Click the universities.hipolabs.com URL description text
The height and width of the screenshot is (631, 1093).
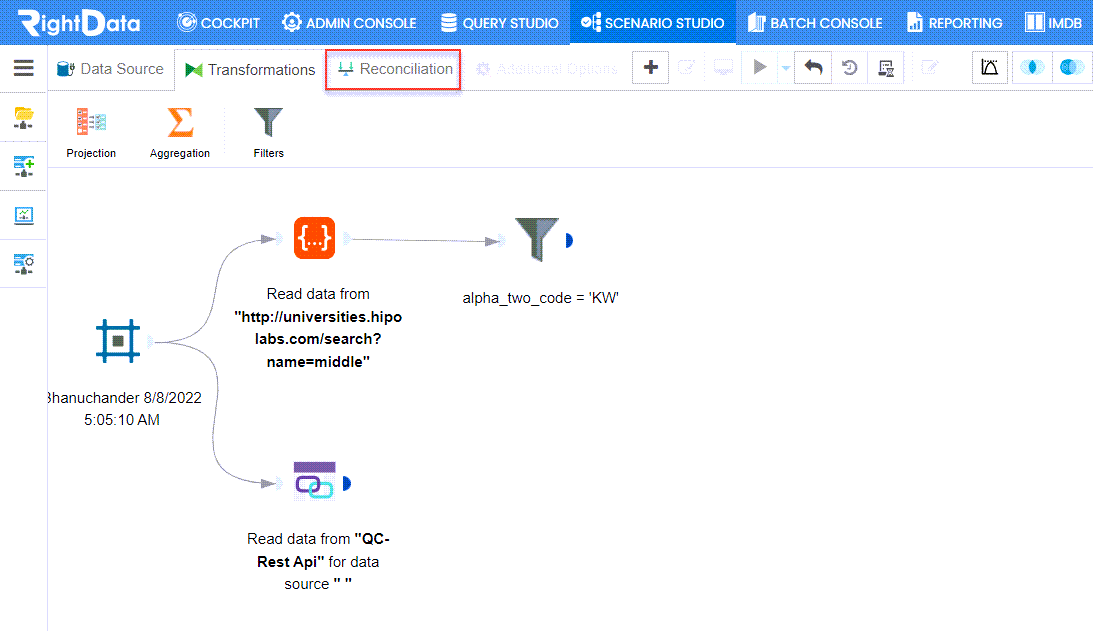click(x=318, y=328)
